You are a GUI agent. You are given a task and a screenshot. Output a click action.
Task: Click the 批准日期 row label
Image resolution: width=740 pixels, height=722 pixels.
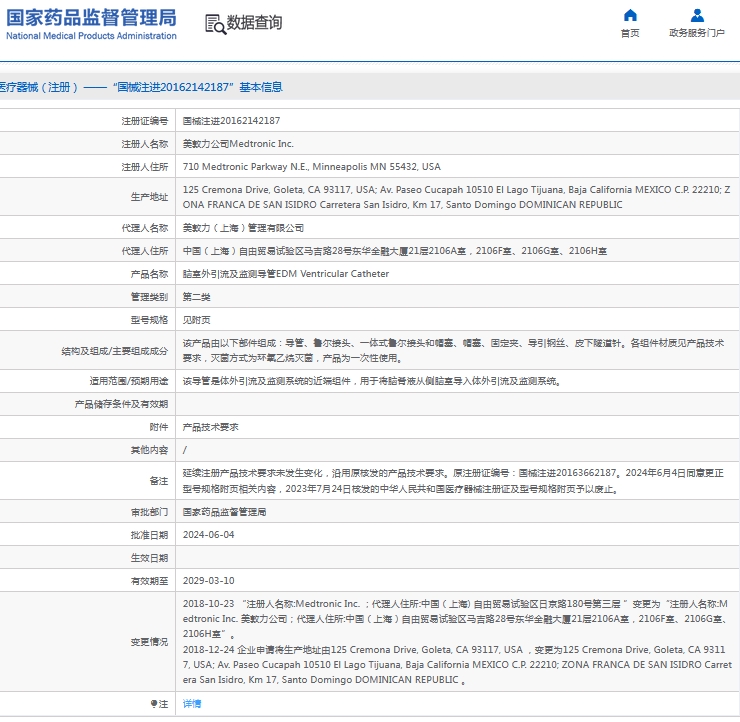(149, 535)
